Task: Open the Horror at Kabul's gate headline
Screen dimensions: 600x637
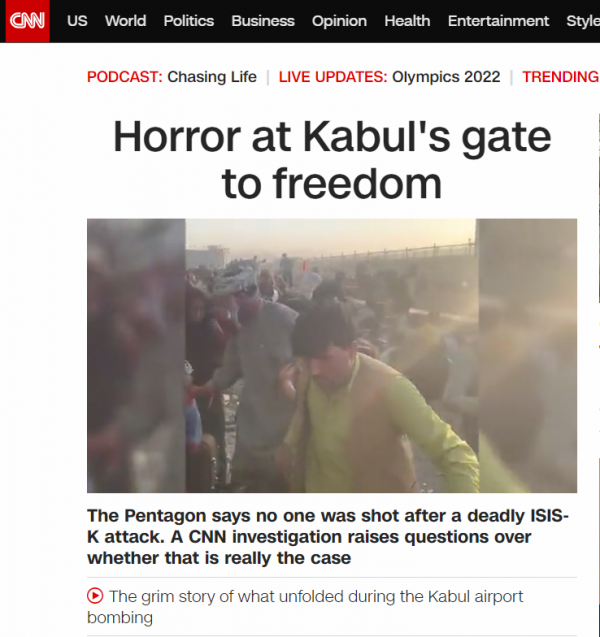Action: tap(332, 160)
